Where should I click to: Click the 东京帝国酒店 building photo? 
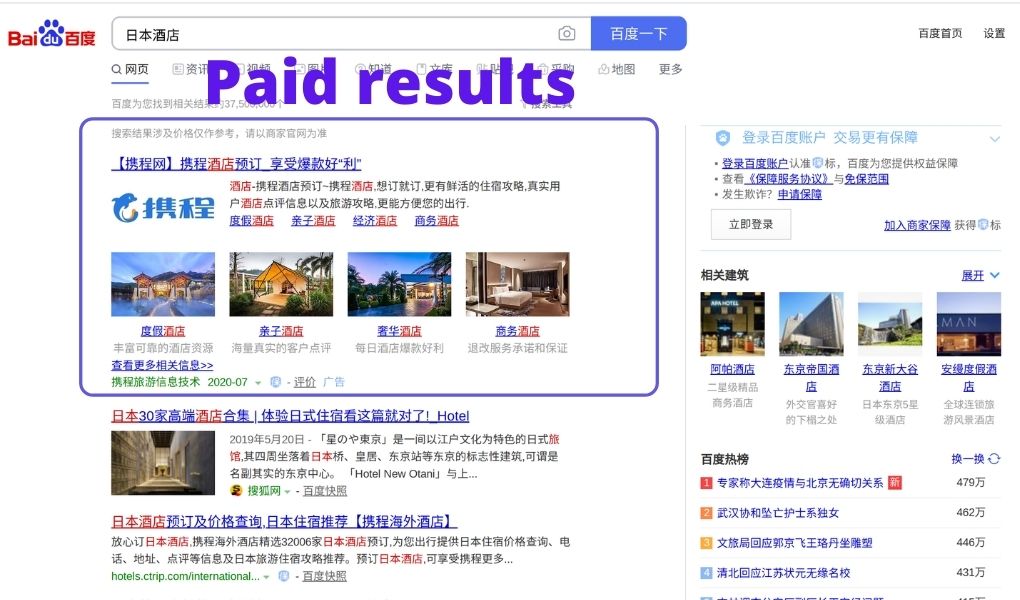(x=811, y=324)
